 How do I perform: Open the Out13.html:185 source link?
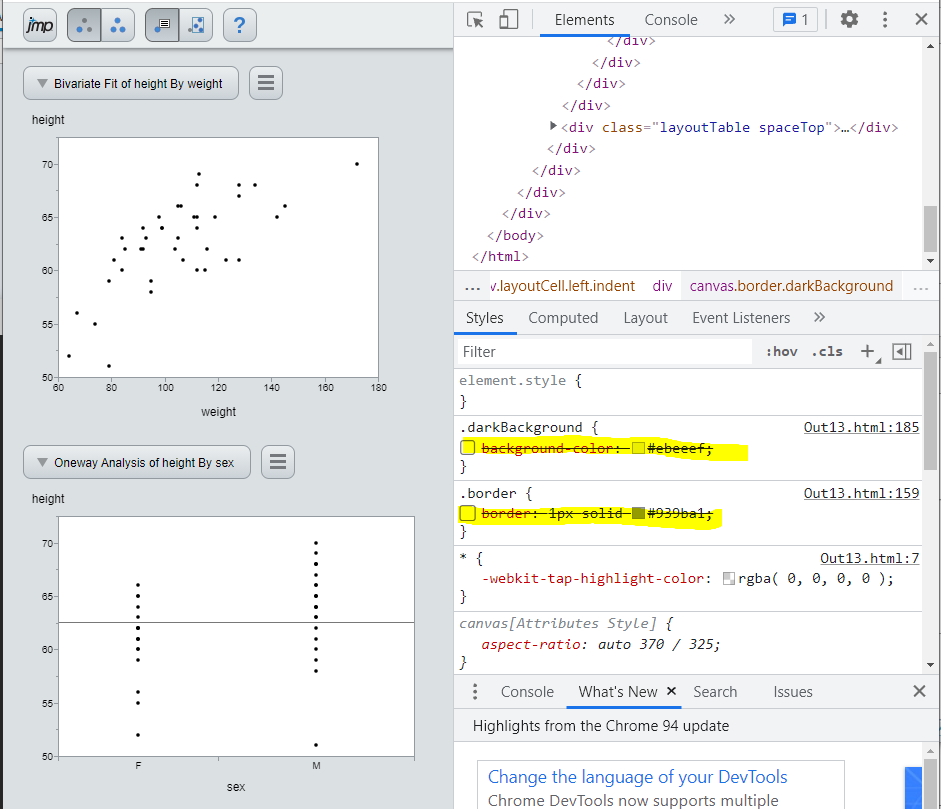tap(861, 427)
